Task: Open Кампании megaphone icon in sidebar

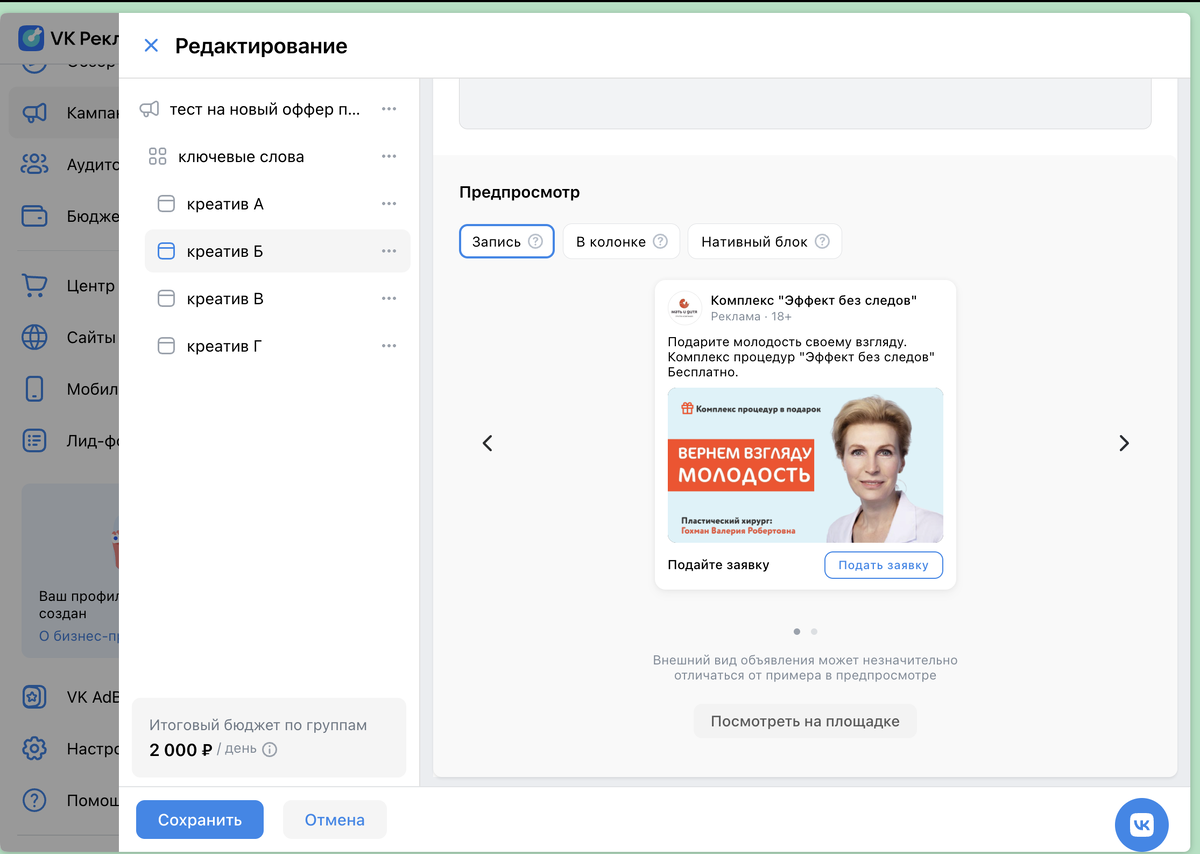Action: pyautogui.click(x=34, y=113)
